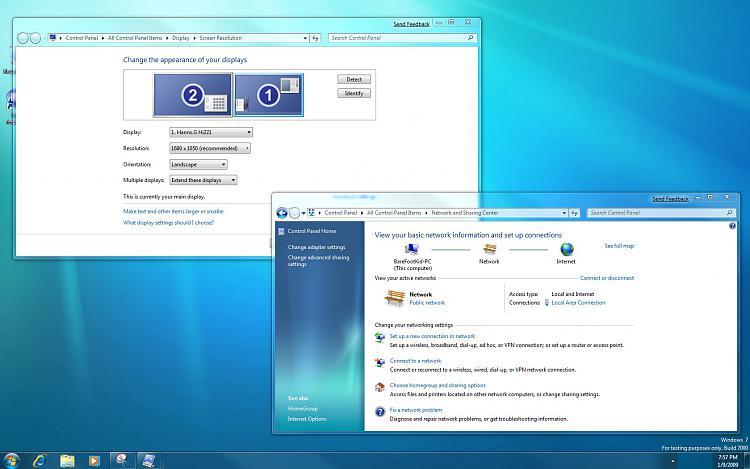Viewport: 750px width, 469px height.
Task: Expand address bar history dropdown in Network window
Action: (x=564, y=213)
